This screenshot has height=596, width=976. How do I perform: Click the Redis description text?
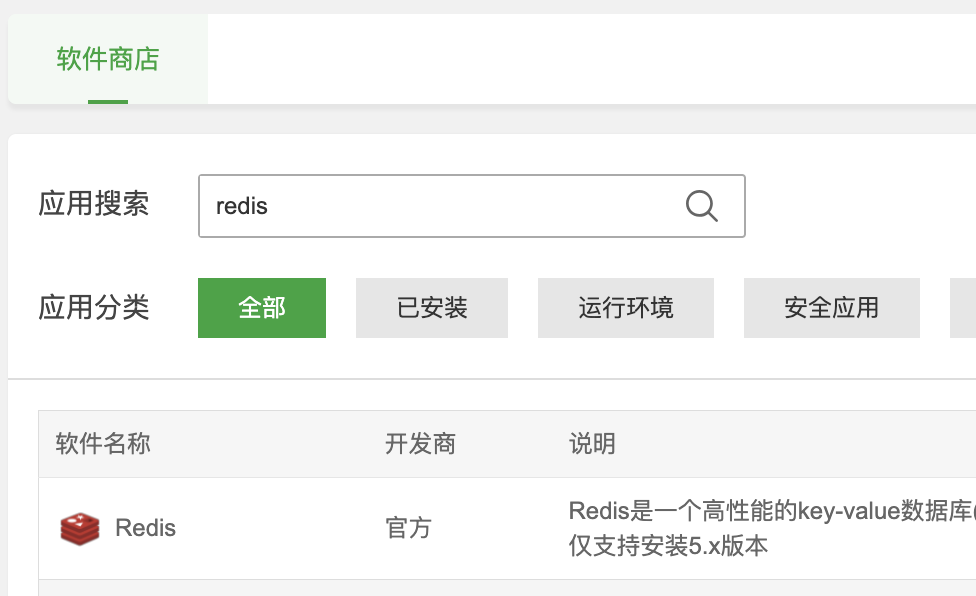(x=772, y=528)
